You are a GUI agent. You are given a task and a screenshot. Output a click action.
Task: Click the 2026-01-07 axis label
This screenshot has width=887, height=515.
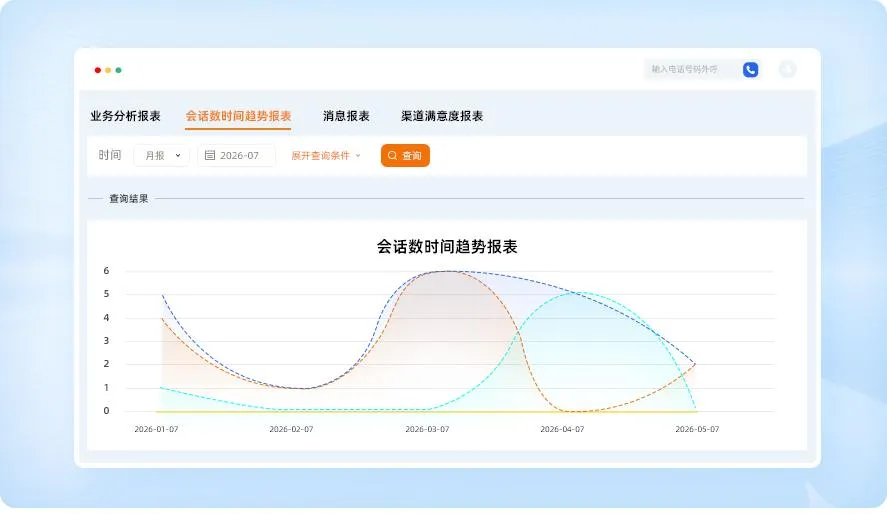pyautogui.click(x=156, y=430)
